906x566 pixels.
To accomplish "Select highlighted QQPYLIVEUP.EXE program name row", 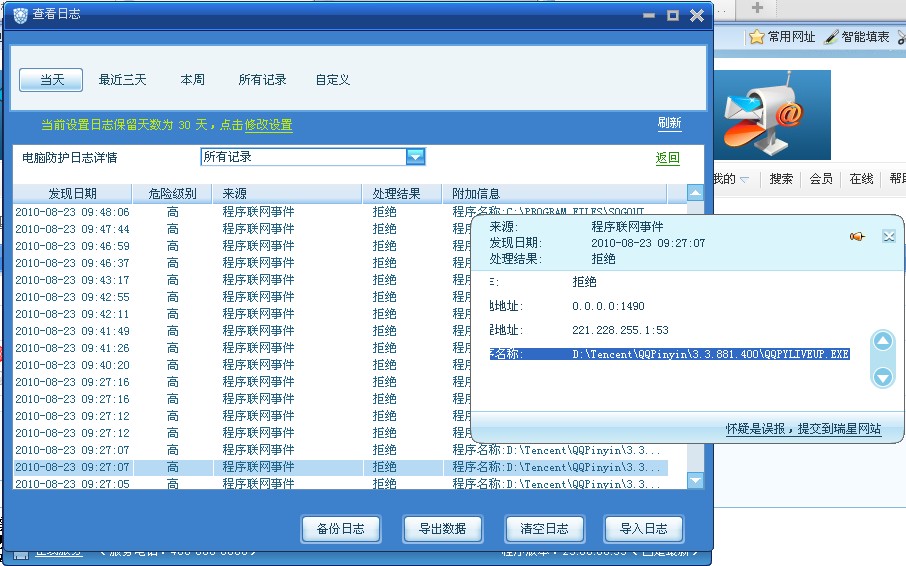I will (x=669, y=354).
